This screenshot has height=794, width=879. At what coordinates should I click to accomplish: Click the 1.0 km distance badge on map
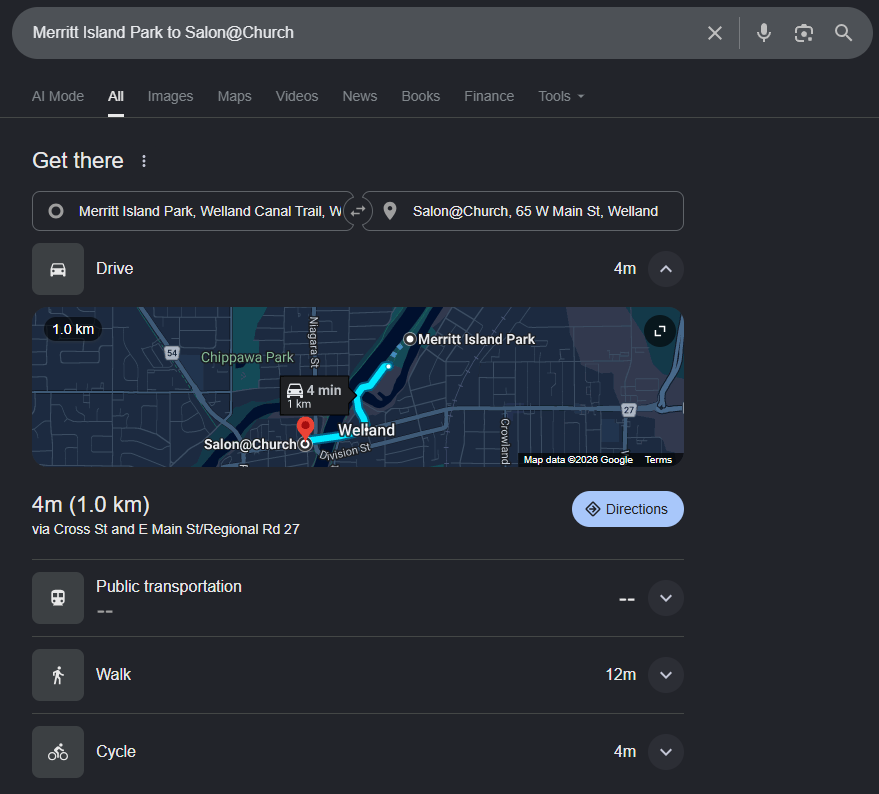tap(73, 329)
